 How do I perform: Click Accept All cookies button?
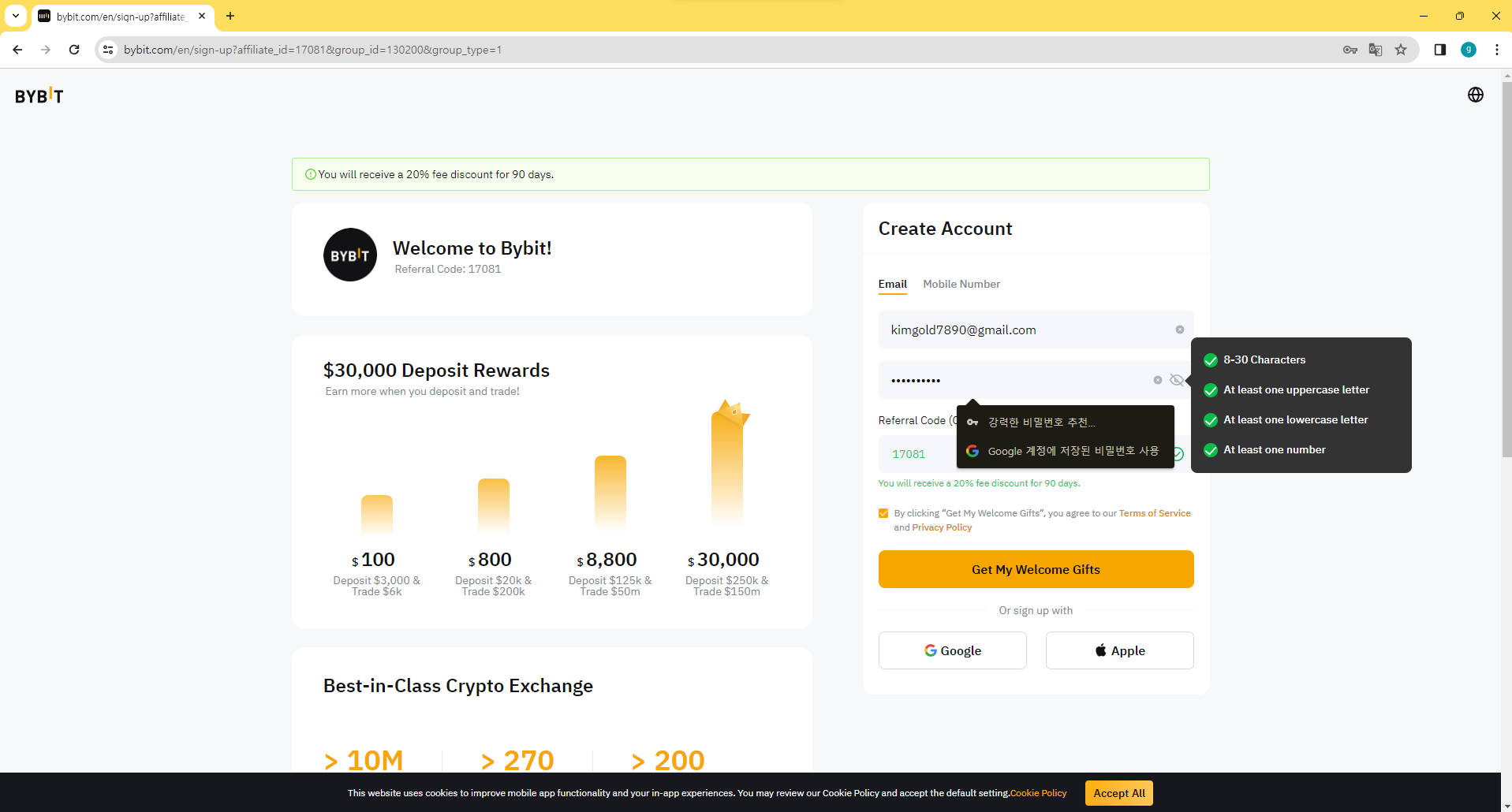1118,793
